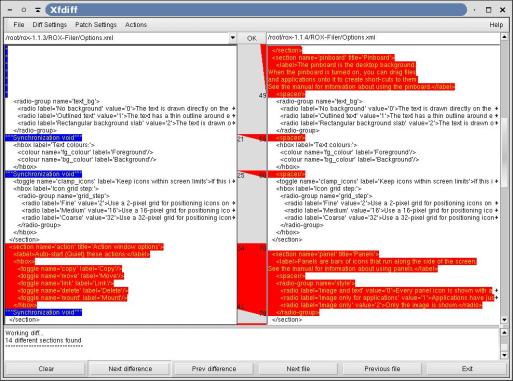This screenshot has width=513, height=381.
Task: Click the window menu icon in title bar
Action: pyautogui.click(x=10, y=10)
